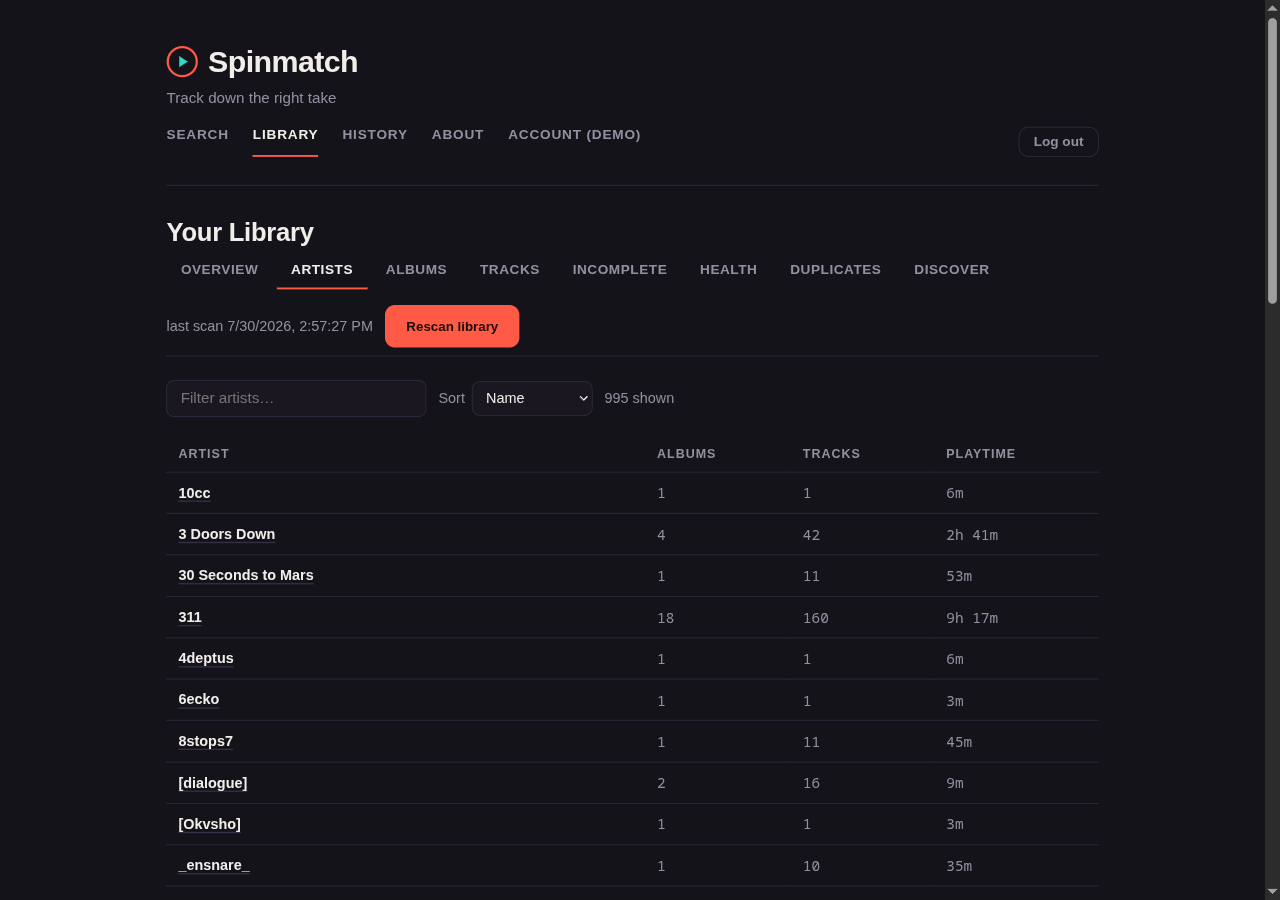Click the 9h 17m playtime cell
The height and width of the screenshot is (900, 1280).
tap(972, 618)
